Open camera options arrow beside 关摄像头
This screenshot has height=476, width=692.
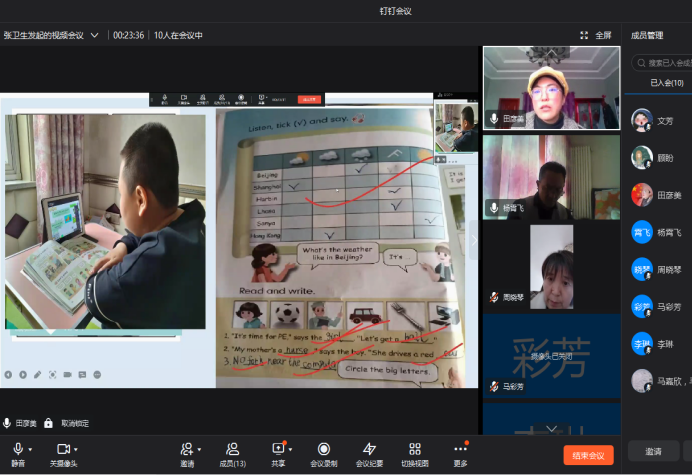[x=76, y=450]
